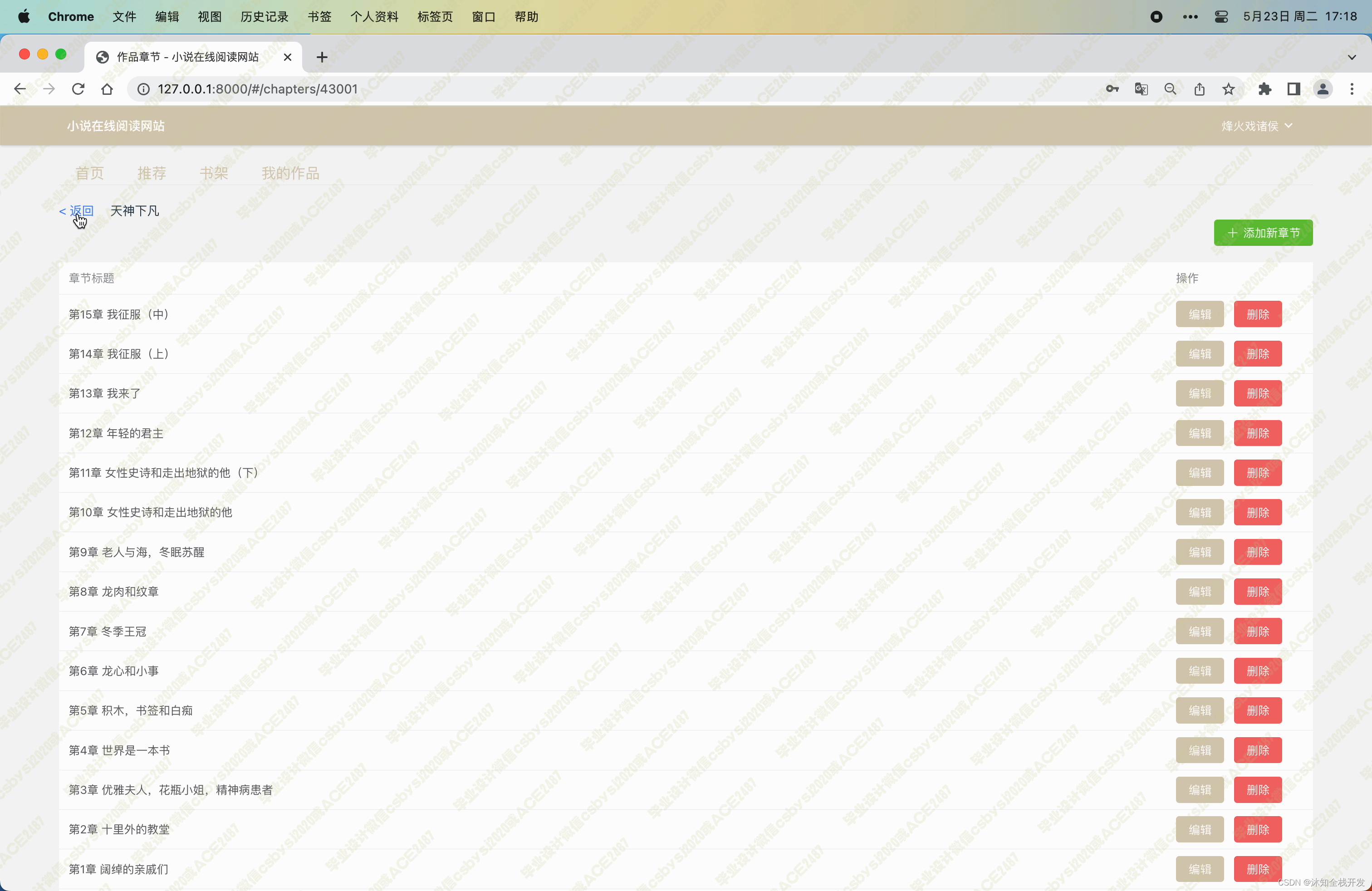Screen dimensions: 1372x891
Task: Switch to the 我的作品 tab
Action: [290, 173]
